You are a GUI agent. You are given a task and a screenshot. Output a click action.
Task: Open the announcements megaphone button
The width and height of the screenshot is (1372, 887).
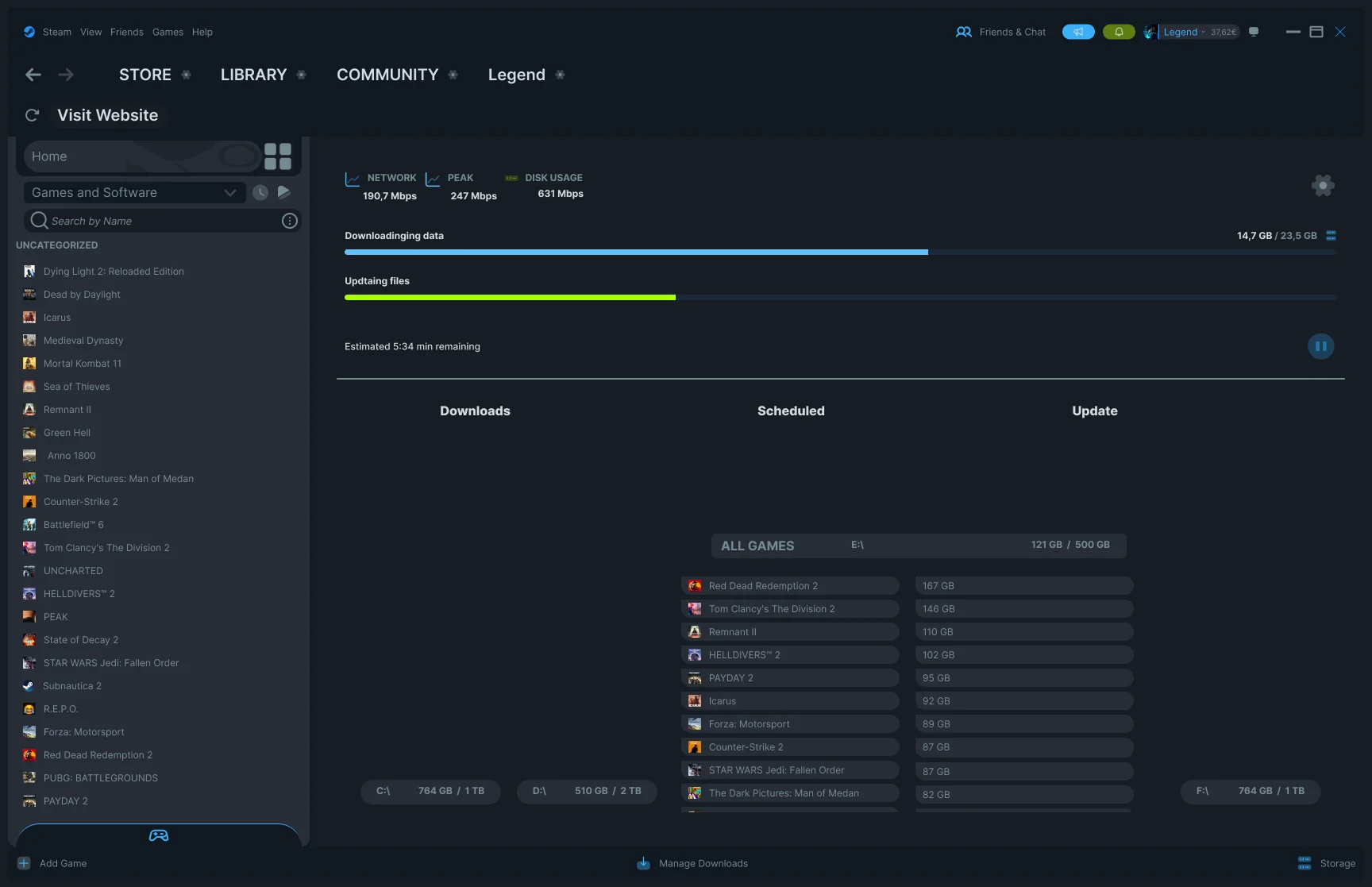pos(1078,32)
